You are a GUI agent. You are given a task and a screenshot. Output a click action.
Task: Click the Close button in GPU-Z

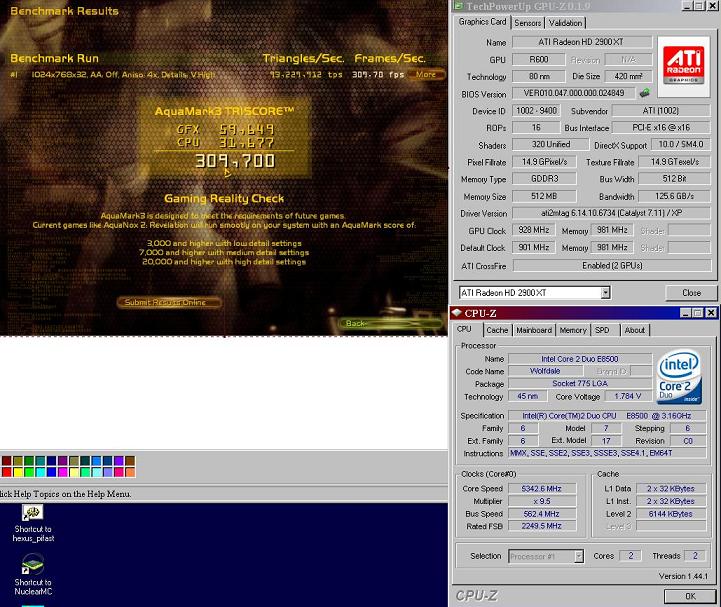691,293
